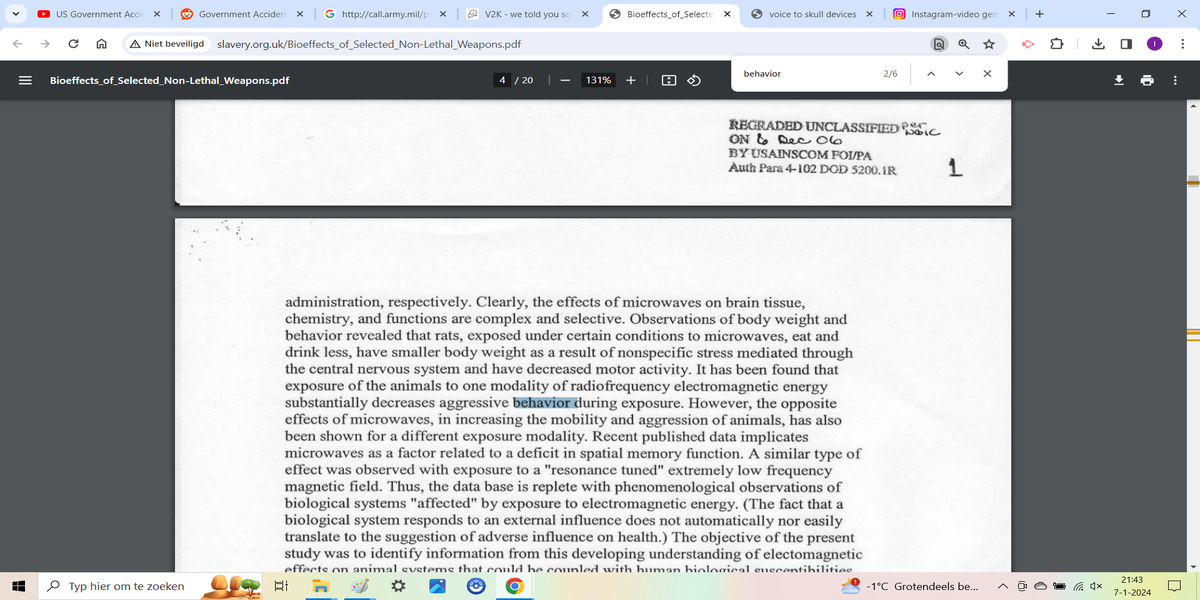Image resolution: width=1200 pixels, height=600 pixels.
Task: Open the Photos app on the taskbar
Action: [x=436, y=586]
